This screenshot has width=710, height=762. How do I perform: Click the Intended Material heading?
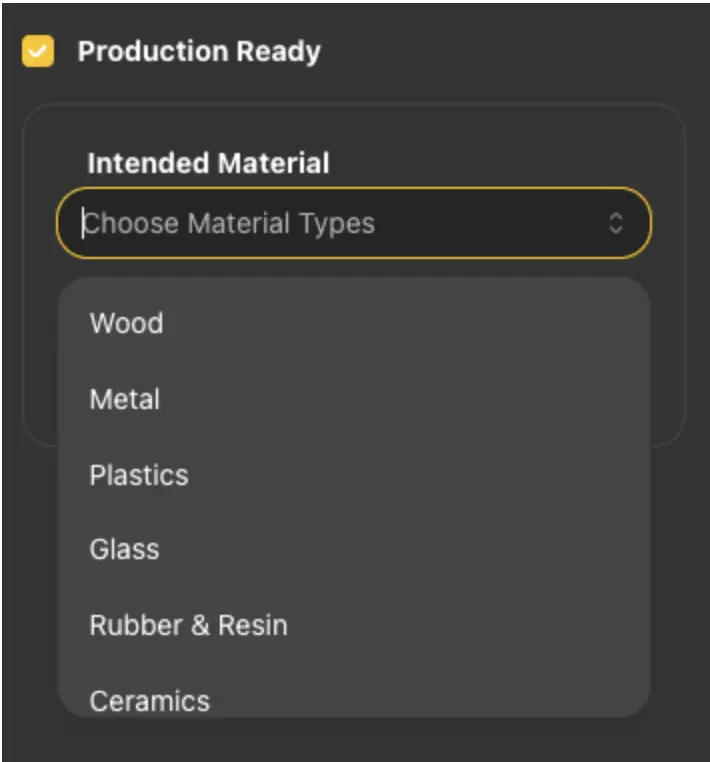[x=208, y=163]
